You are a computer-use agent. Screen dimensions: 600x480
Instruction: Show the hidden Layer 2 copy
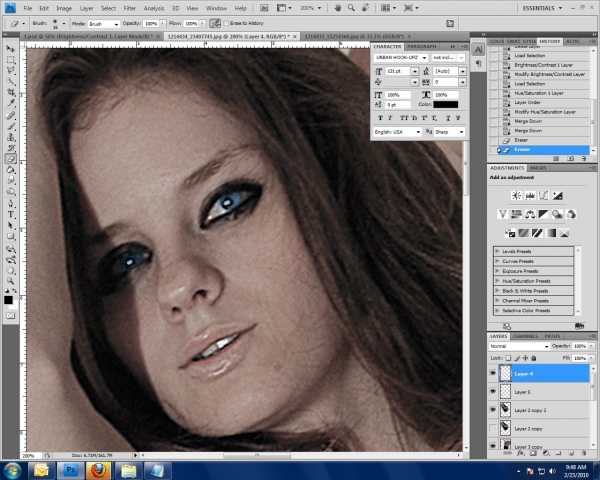tap(493, 428)
